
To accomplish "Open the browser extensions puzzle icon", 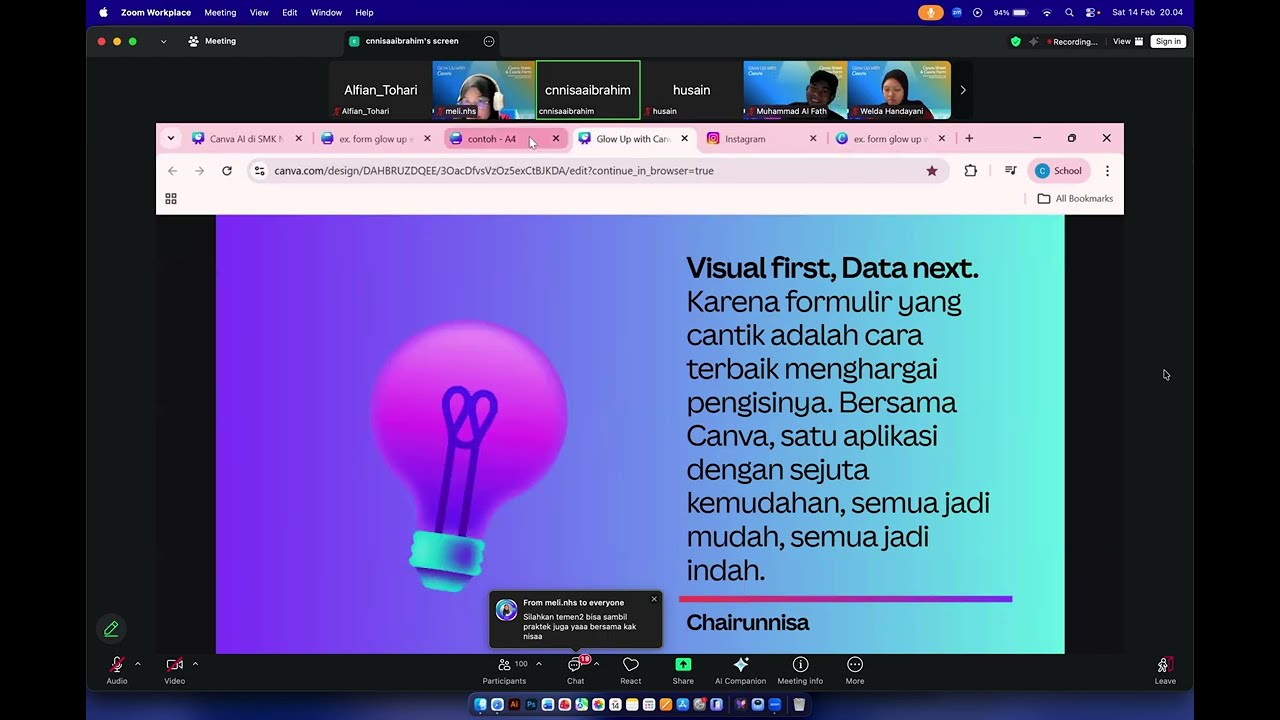I will coord(970,171).
